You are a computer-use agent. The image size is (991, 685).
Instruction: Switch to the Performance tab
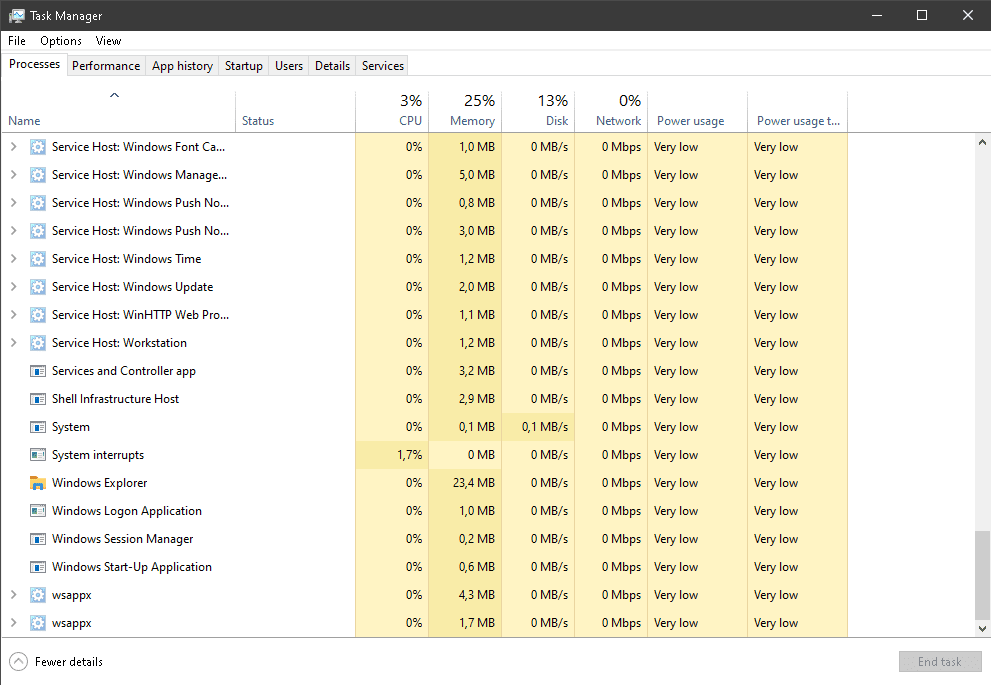tap(106, 66)
